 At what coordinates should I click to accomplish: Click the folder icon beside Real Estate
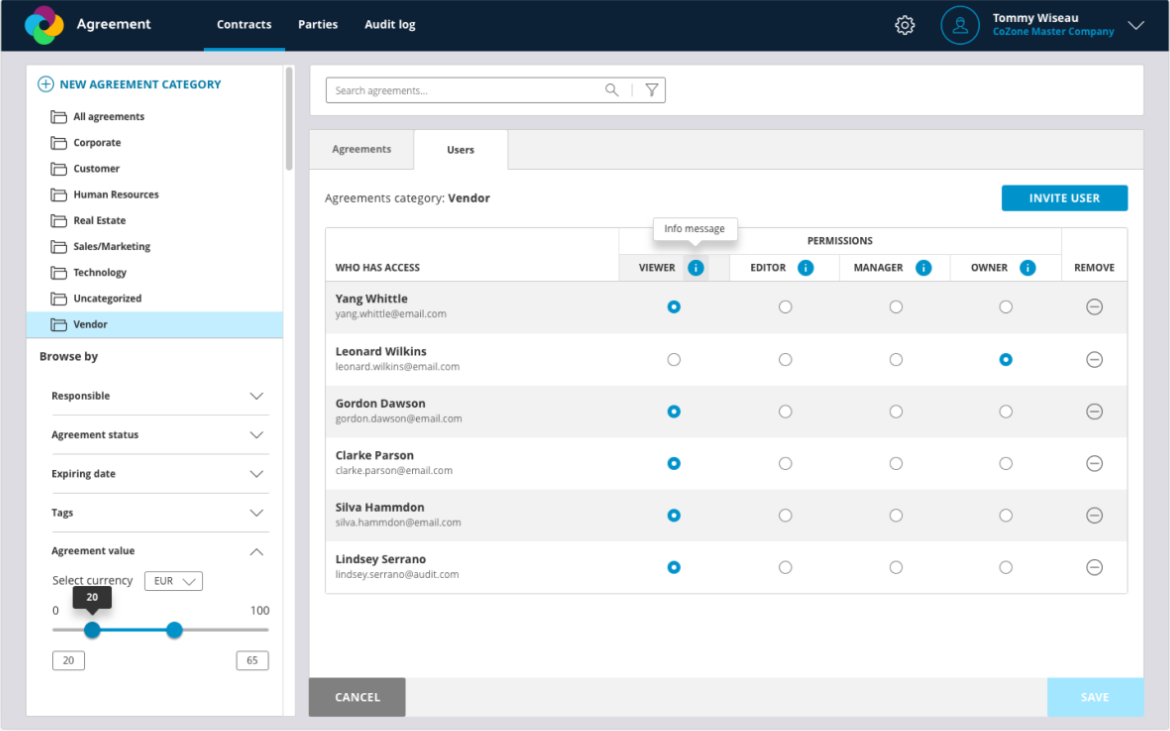pyautogui.click(x=58, y=221)
